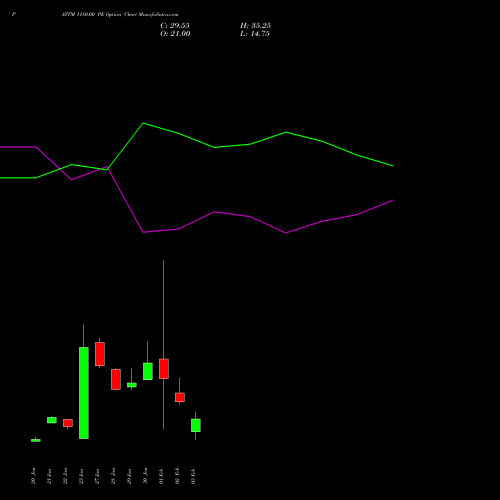Click the long-wick red candle for 01 Feb
This screenshot has width=500, height=500.
[164, 369]
